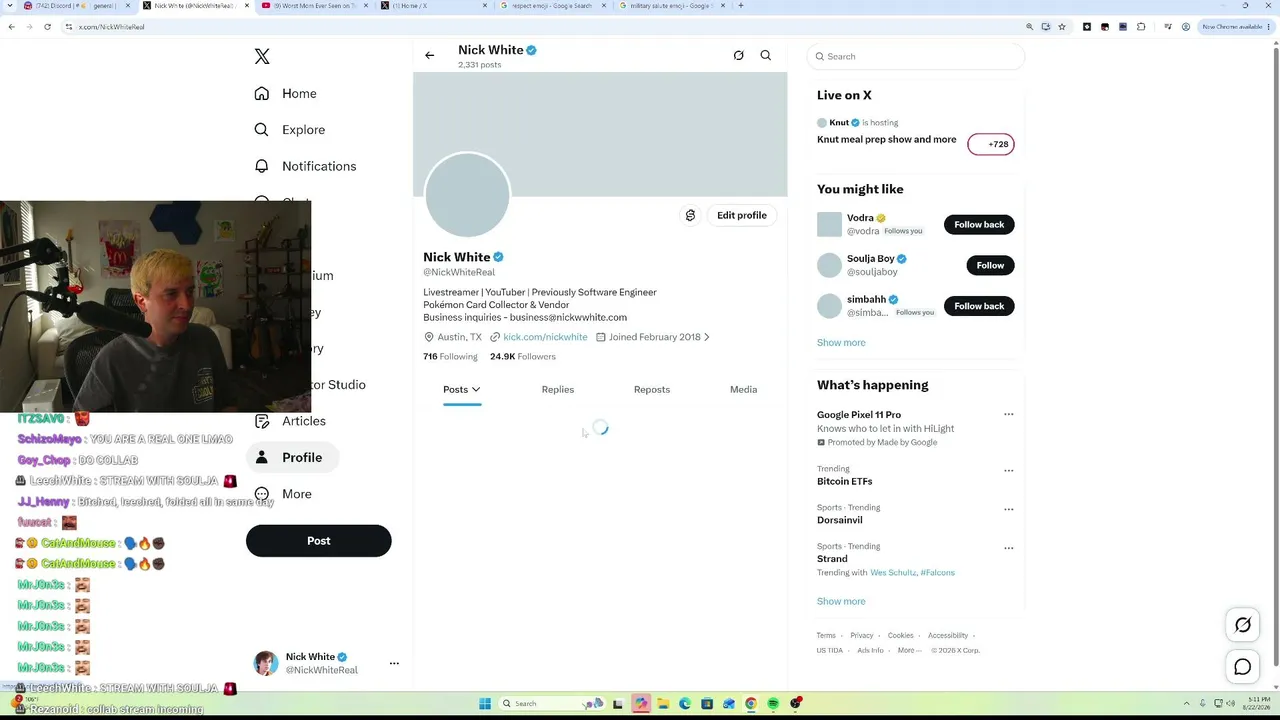
Task: Open the Notifications bell icon
Action: click(261, 166)
